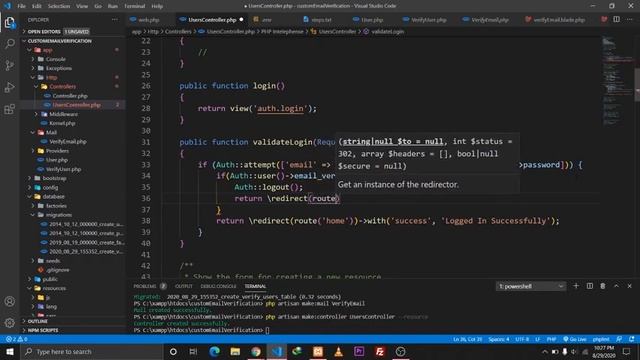Click UsersController in the breadcrumb

point(337,31)
